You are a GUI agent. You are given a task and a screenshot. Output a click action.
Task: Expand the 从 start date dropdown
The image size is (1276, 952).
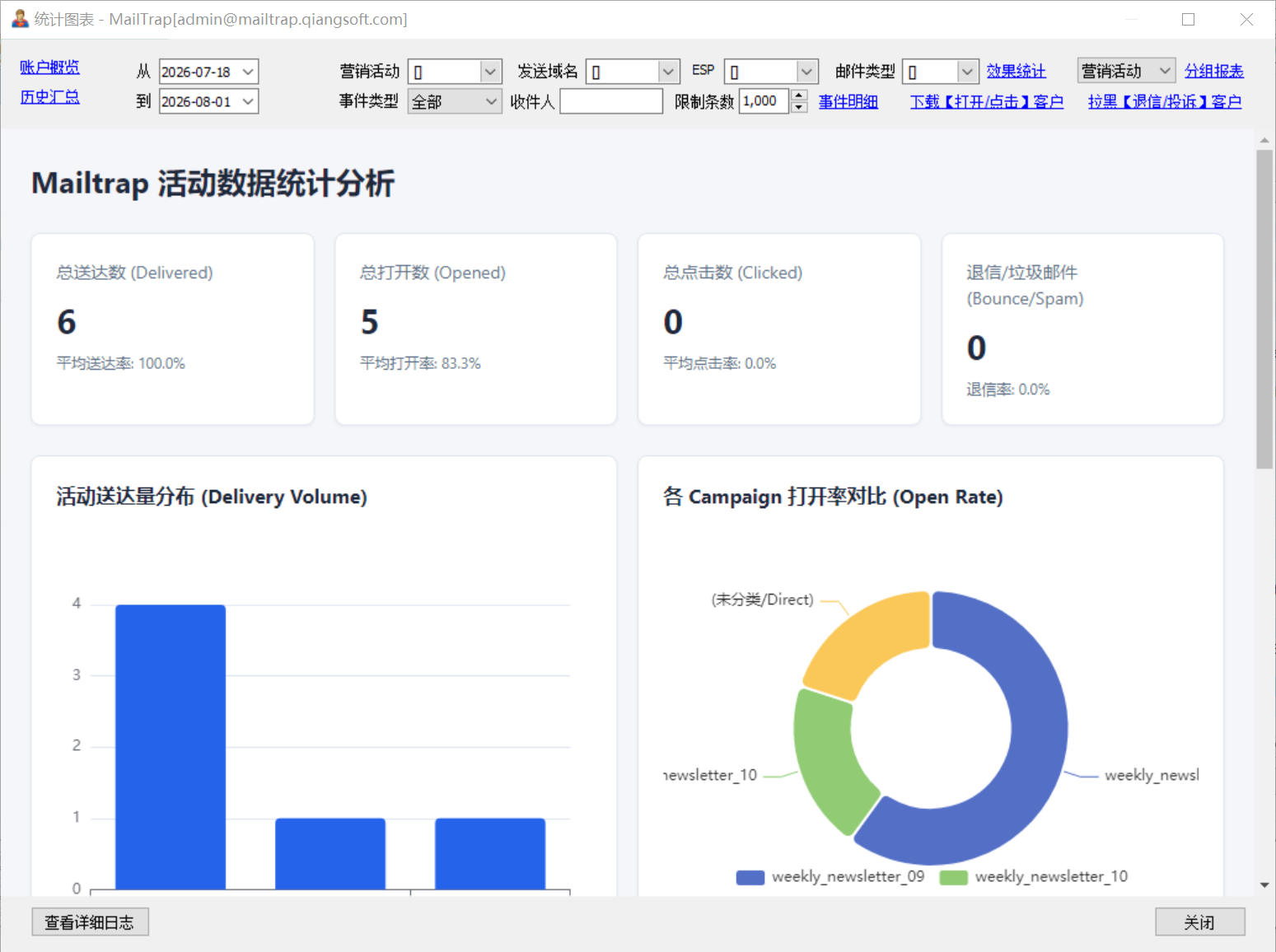tap(248, 72)
